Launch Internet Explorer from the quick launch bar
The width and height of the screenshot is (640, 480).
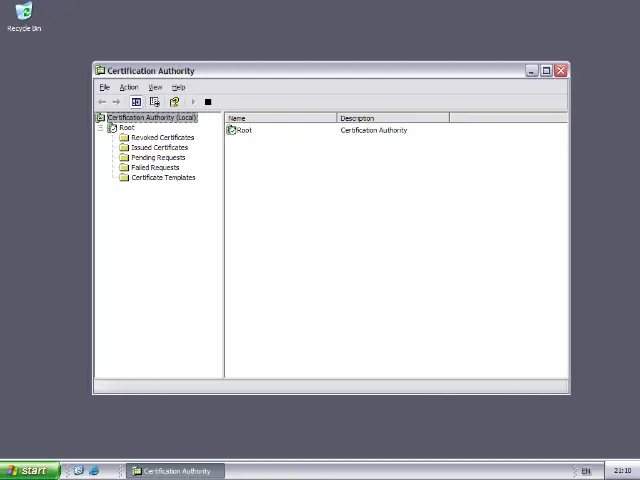[94, 470]
